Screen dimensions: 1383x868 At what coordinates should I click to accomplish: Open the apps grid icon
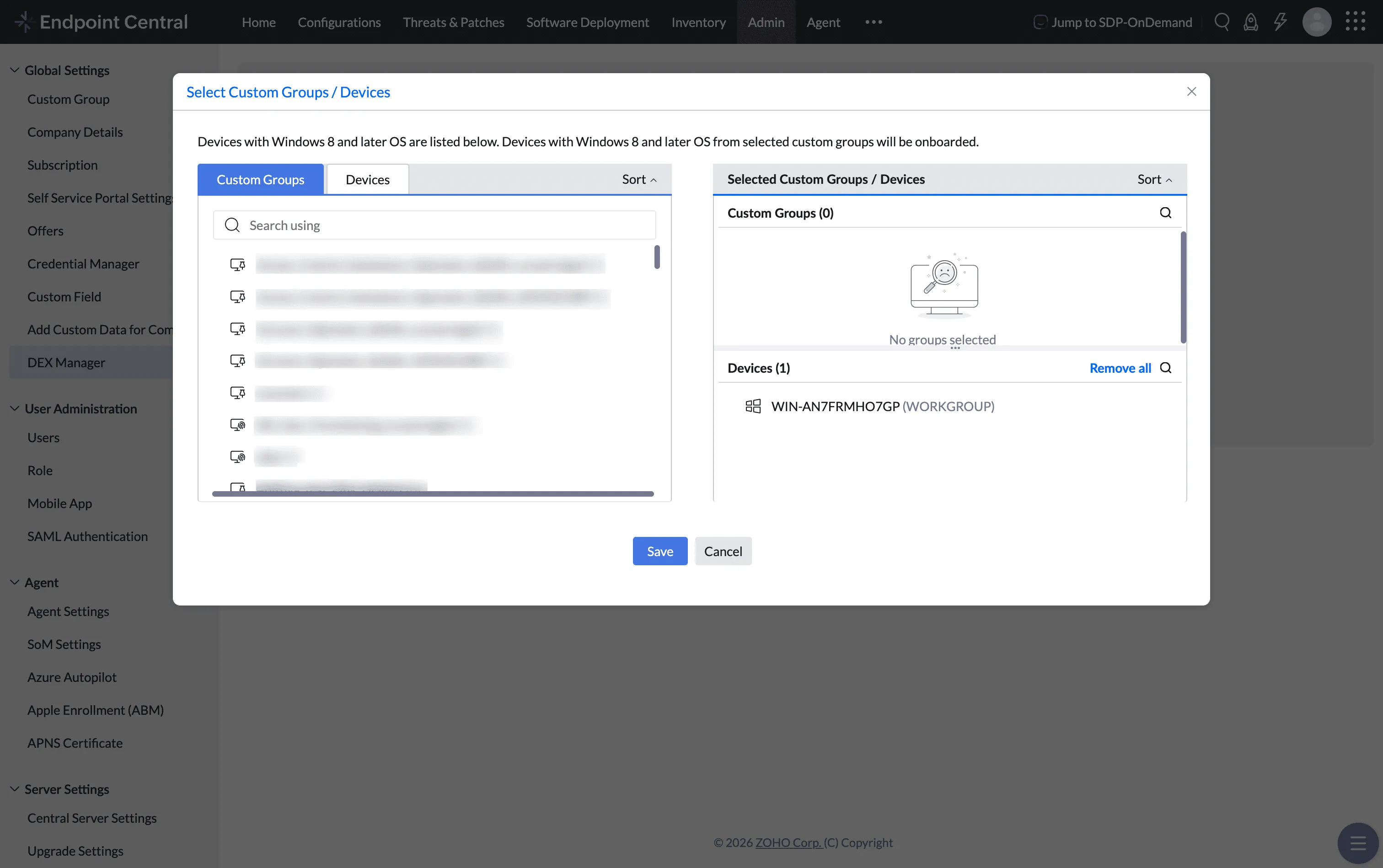[x=1355, y=22]
